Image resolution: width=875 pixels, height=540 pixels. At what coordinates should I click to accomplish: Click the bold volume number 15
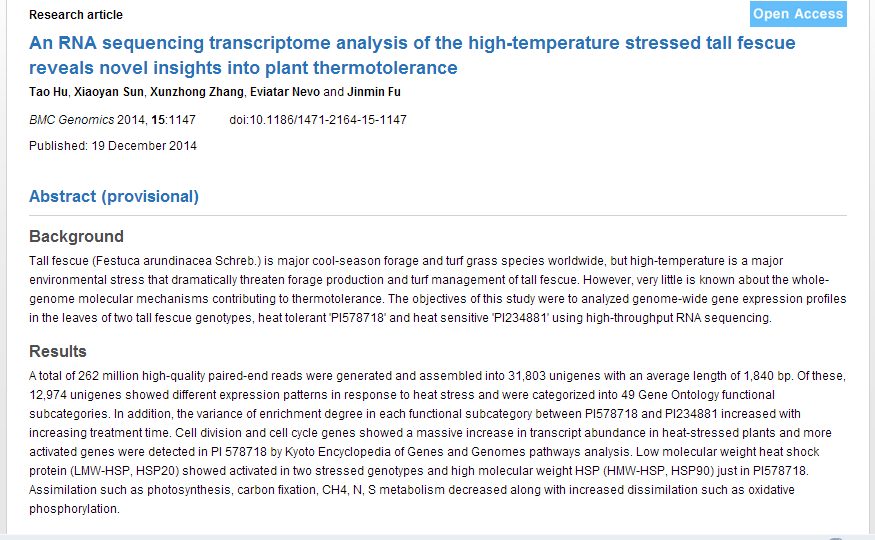[x=158, y=120]
